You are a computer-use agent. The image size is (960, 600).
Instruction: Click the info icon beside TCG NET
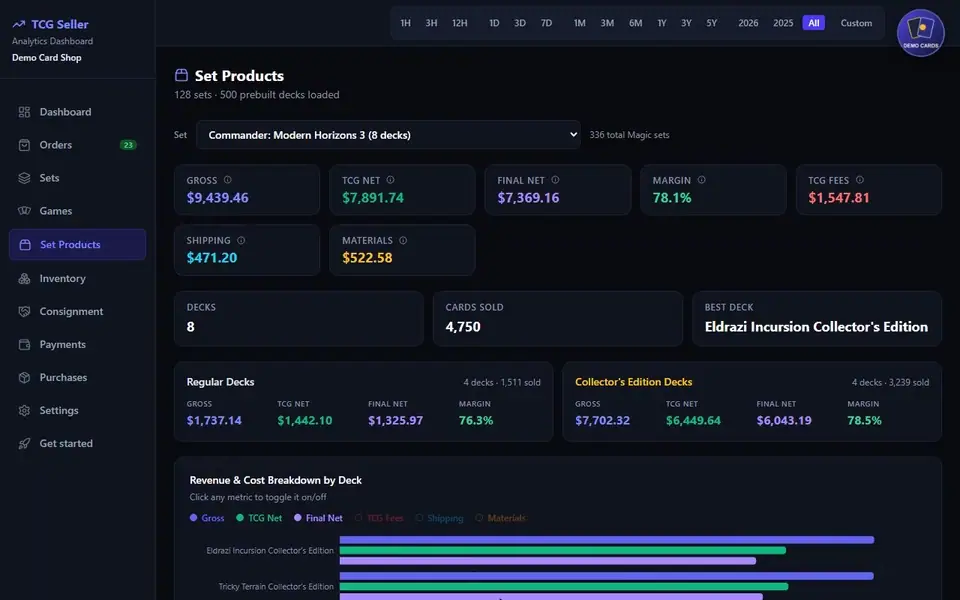pos(391,180)
